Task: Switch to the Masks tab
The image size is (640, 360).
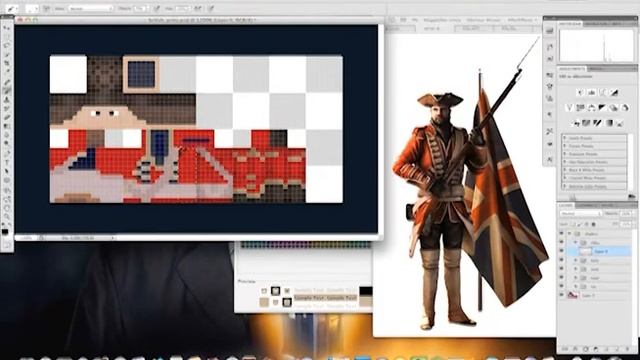Action: click(x=596, y=69)
